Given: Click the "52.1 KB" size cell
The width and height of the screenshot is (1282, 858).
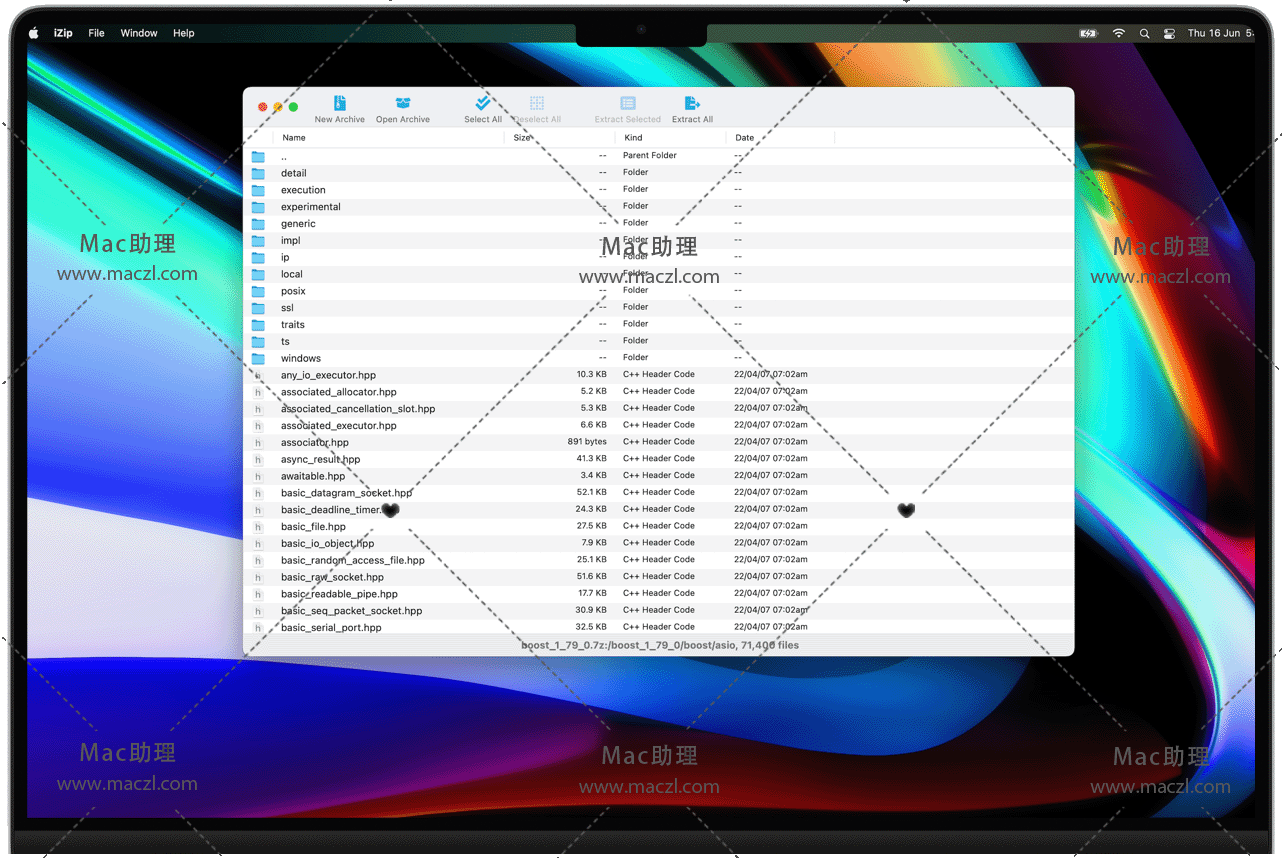Looking at the screenshot, I should pyautogui.click(x=591, y=493).
